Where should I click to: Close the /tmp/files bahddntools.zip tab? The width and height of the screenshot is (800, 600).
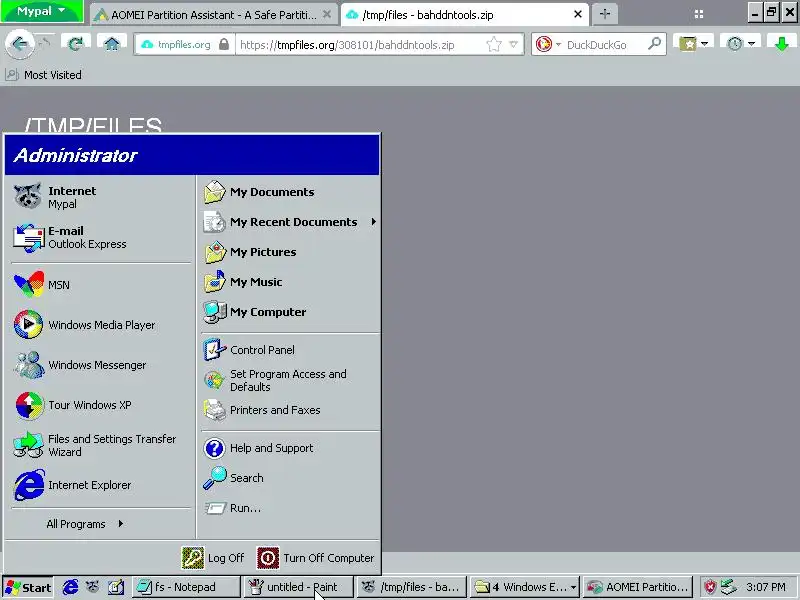(x=578, y=14)
